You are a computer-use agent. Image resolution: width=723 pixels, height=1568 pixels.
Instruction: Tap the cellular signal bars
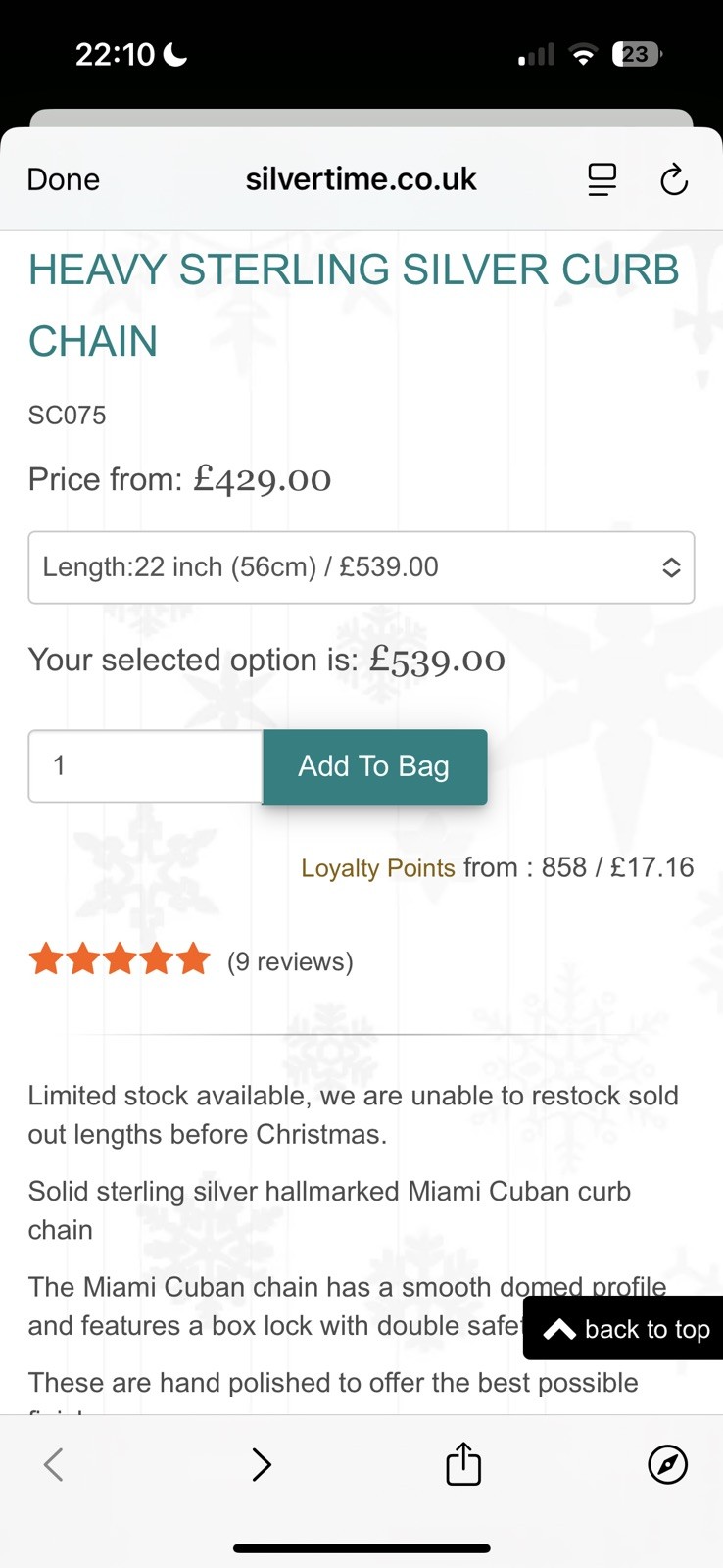coord(536,55)
